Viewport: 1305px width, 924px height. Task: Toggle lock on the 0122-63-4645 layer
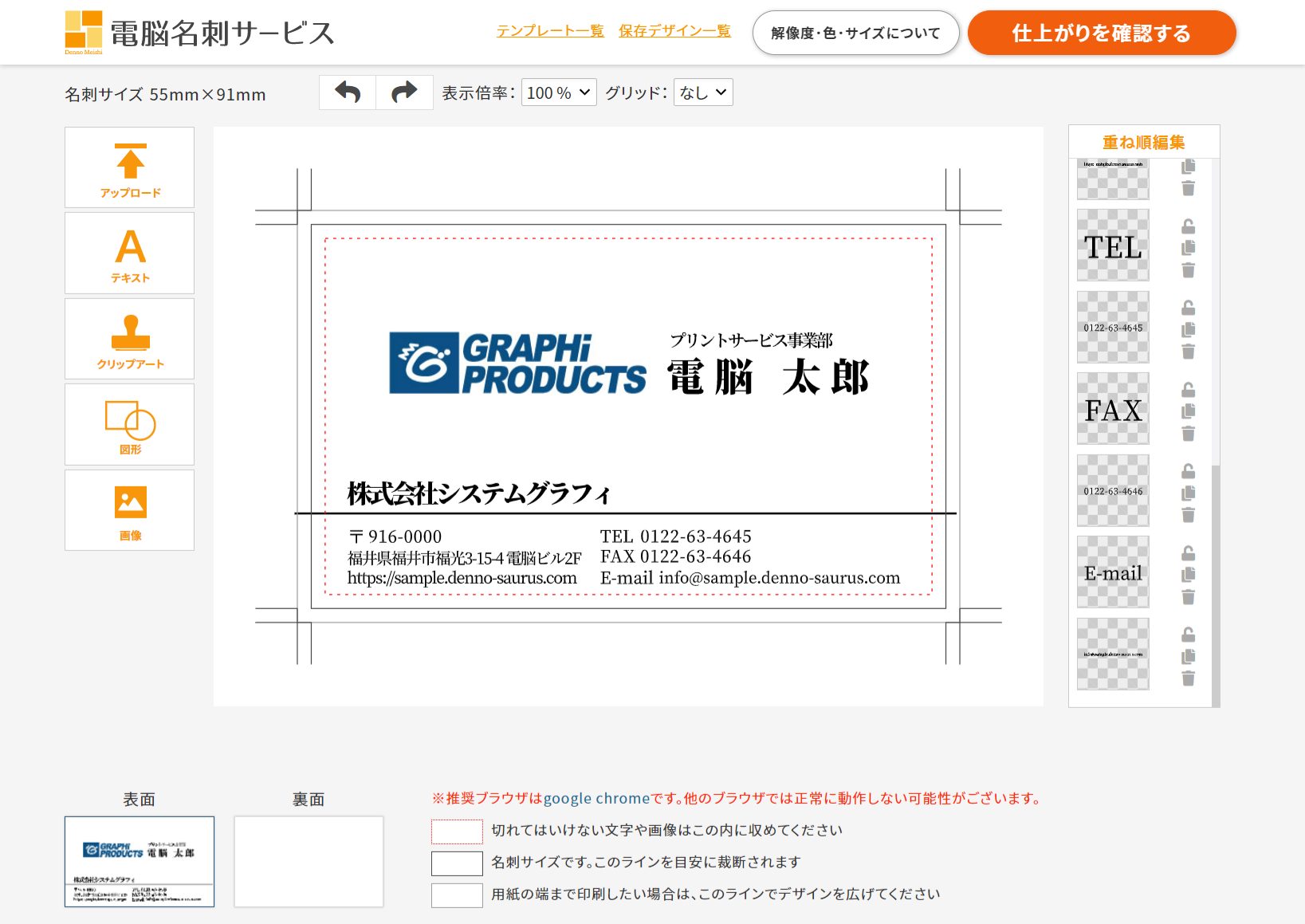1188,308
